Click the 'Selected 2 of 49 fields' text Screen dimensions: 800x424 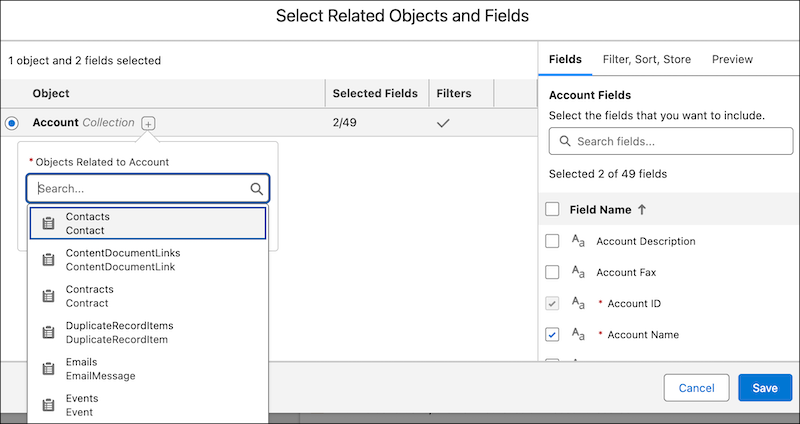[608, 174]
